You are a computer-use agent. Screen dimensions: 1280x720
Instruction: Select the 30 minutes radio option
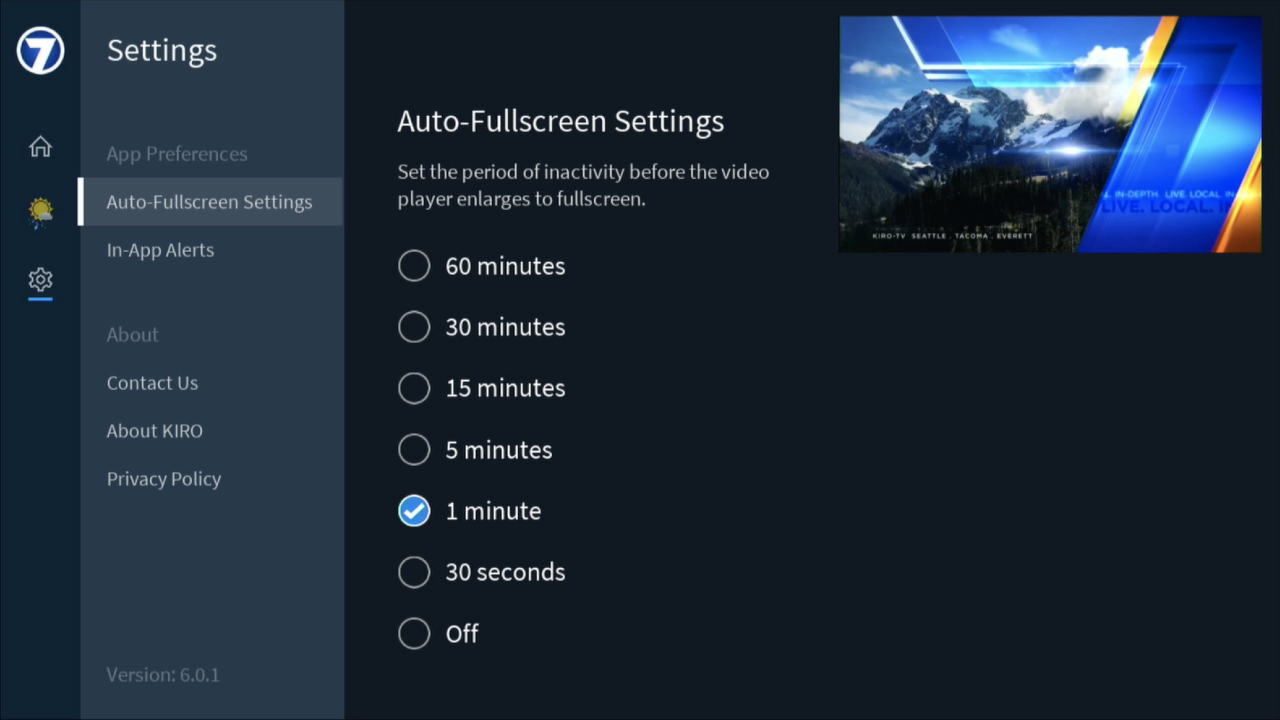pos(414,327)
